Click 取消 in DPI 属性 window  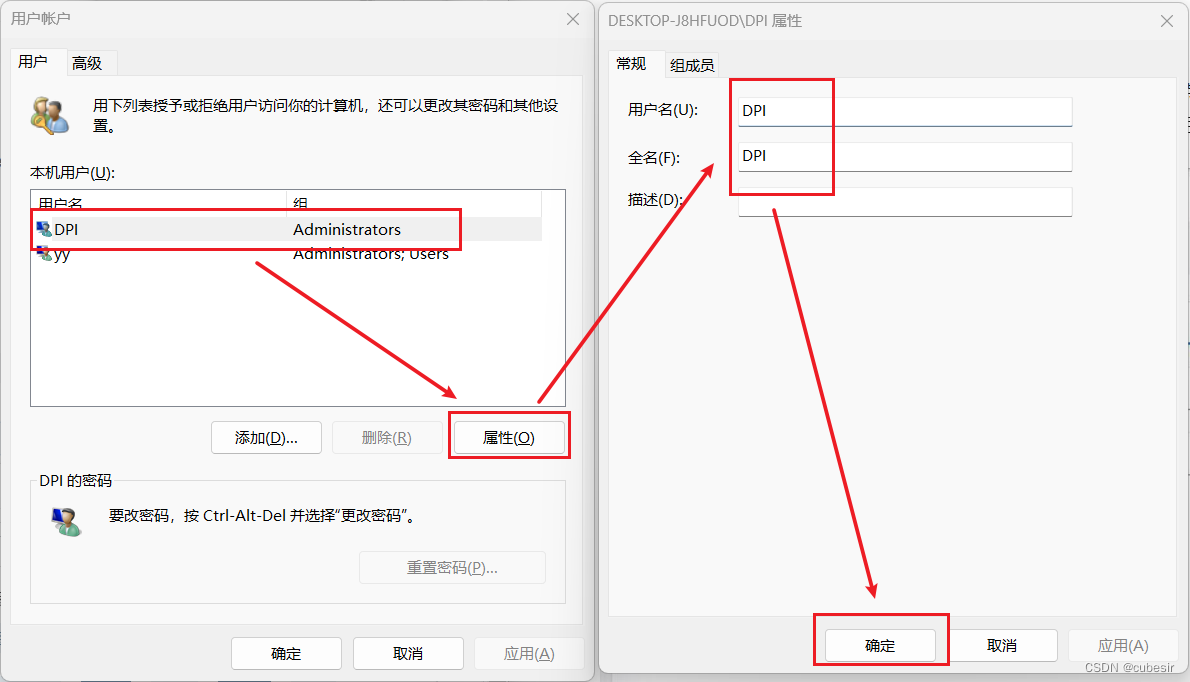[1002, 646]
